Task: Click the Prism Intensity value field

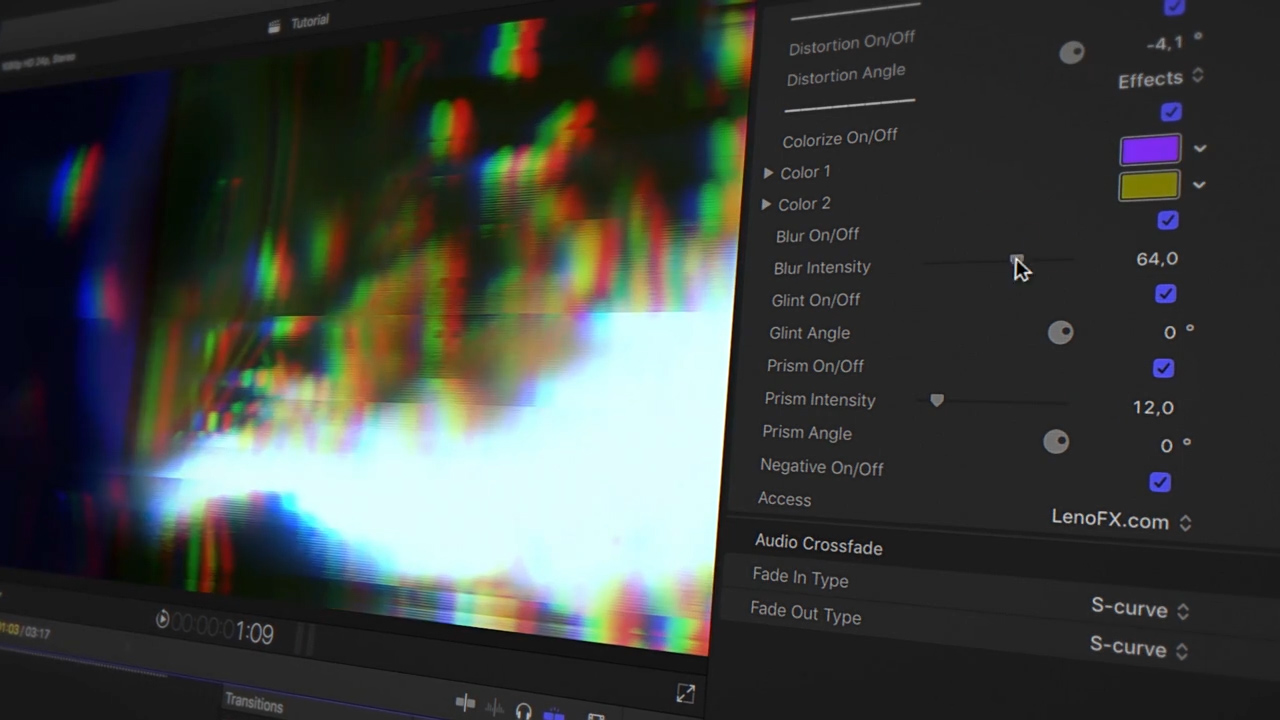Action: click(x=1153, y=407)
